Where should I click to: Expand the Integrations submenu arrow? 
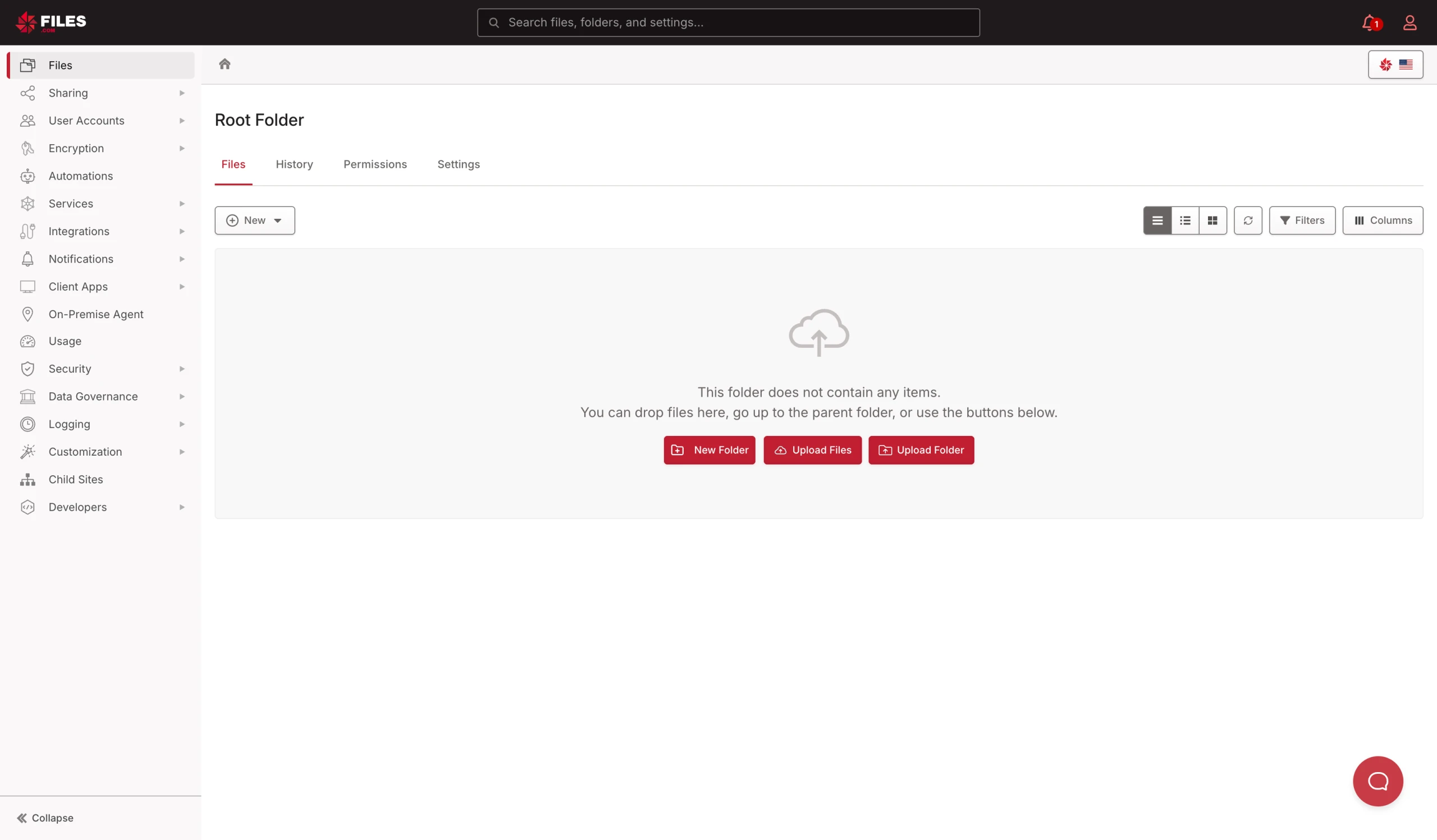[x=182, y=231]
